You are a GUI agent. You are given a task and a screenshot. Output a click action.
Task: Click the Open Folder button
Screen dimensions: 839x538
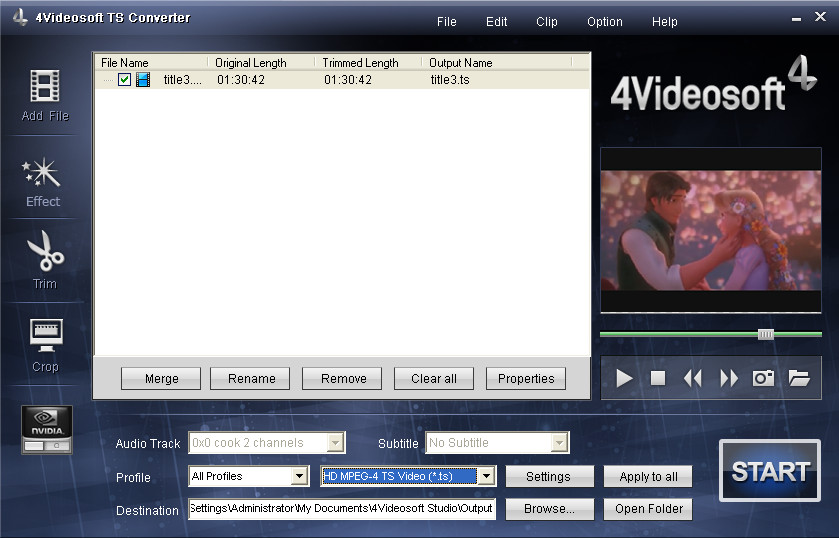pos(648,509)
